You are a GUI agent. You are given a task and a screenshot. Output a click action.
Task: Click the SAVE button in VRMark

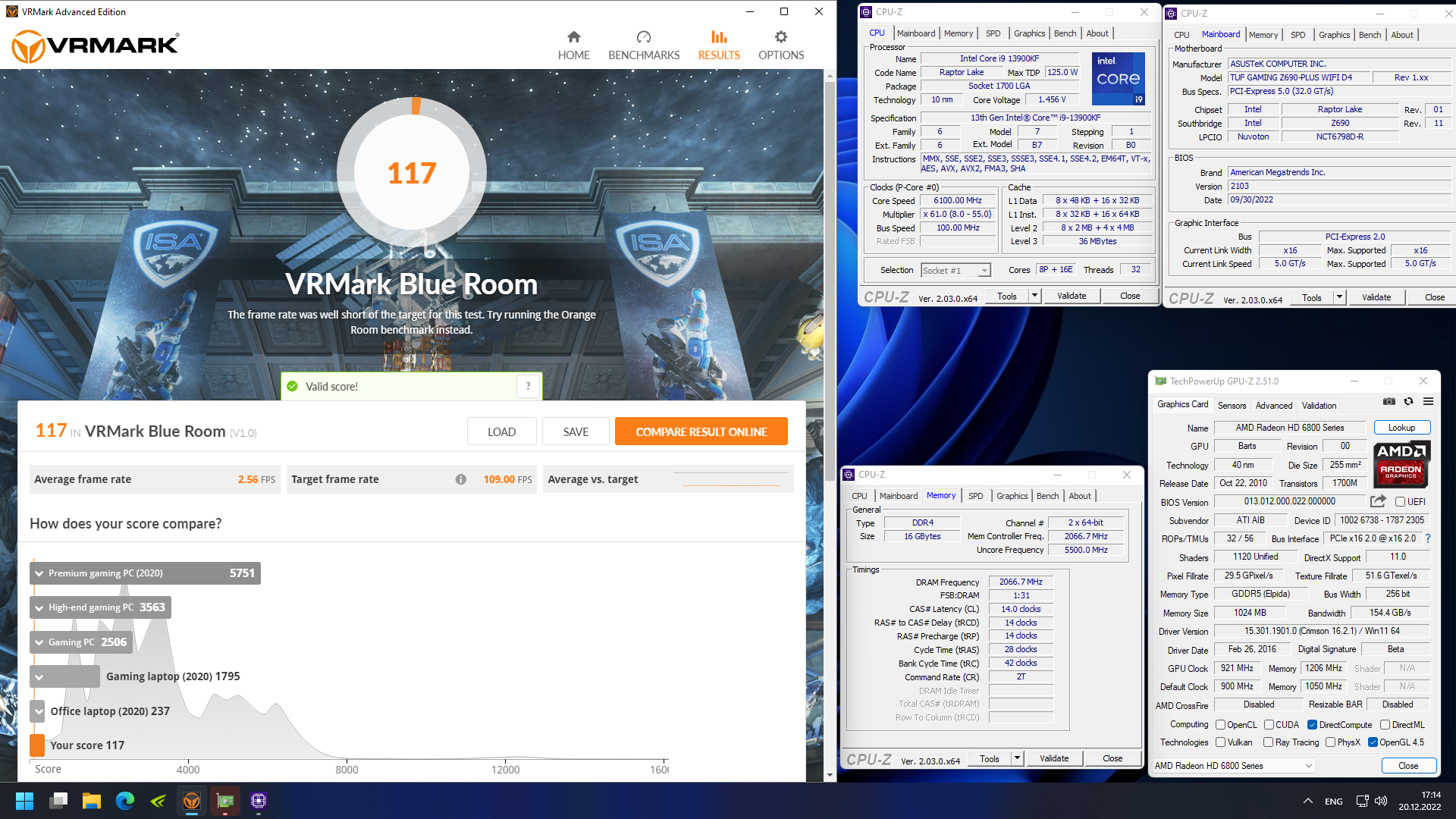[x=576, y=431]
